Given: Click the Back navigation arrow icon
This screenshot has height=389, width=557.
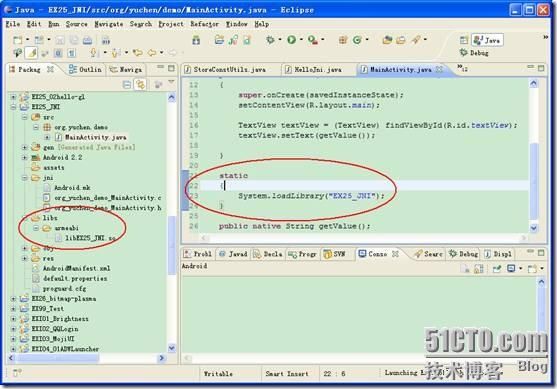Looking at the screenshot, I should pyautogui.click(x=152, y=53).
